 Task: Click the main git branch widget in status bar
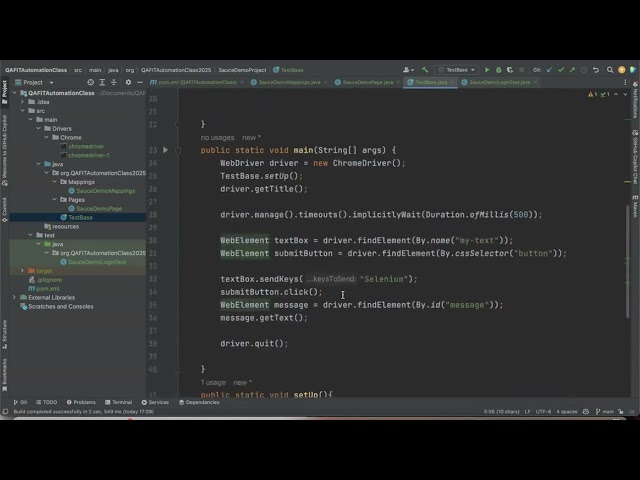pyautogui.click(x=605, y=412)
